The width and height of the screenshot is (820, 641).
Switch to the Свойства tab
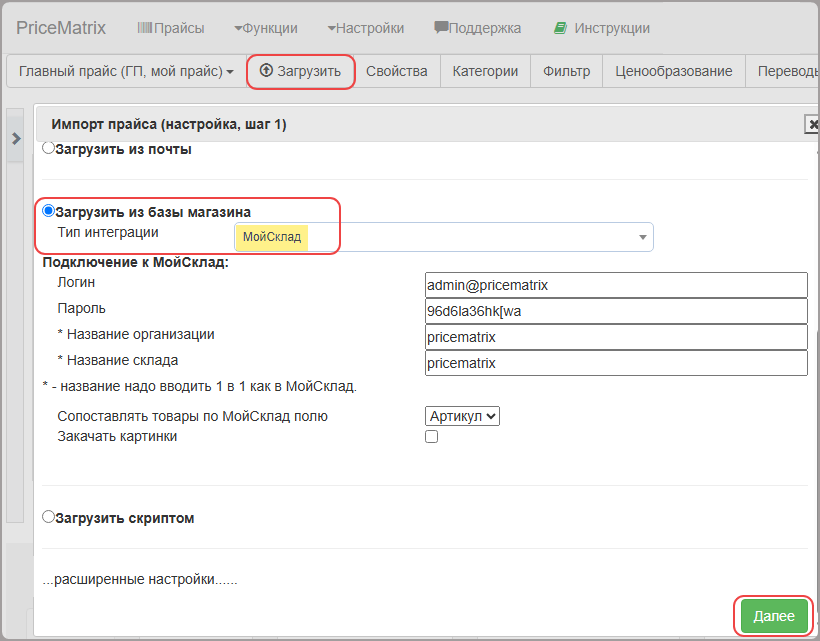click(x=396, y=71)
